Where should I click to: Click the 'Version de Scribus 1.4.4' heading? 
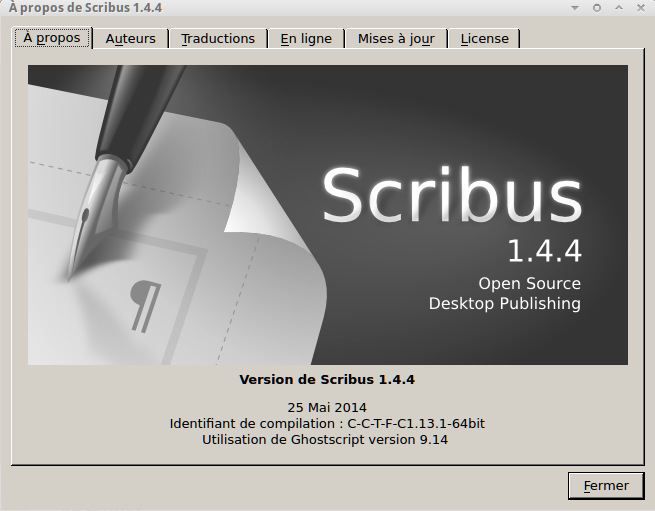(327, 379)
